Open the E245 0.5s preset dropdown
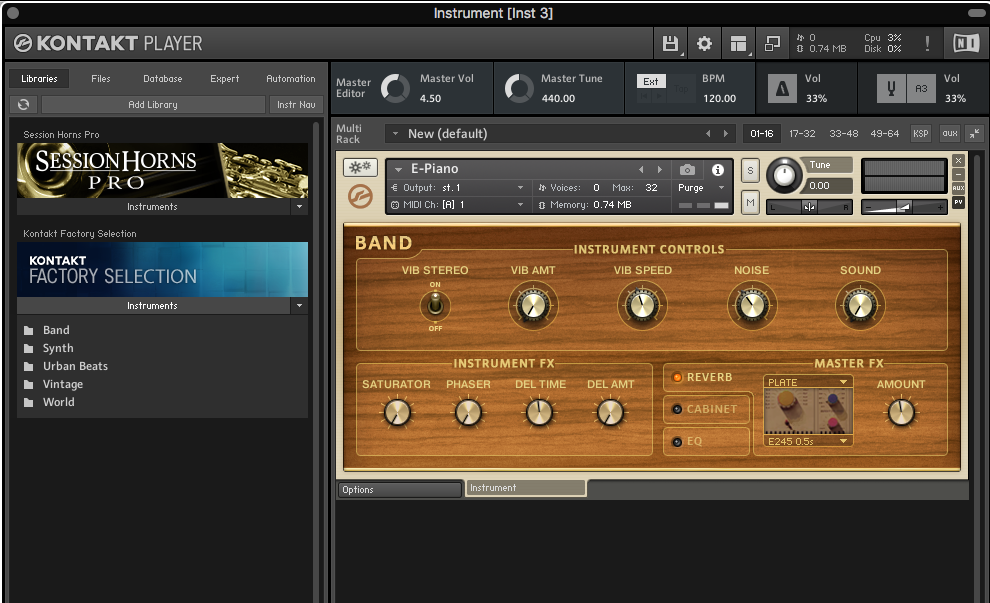The width and height of the screenshot is (990, 603). coord(843,441)
